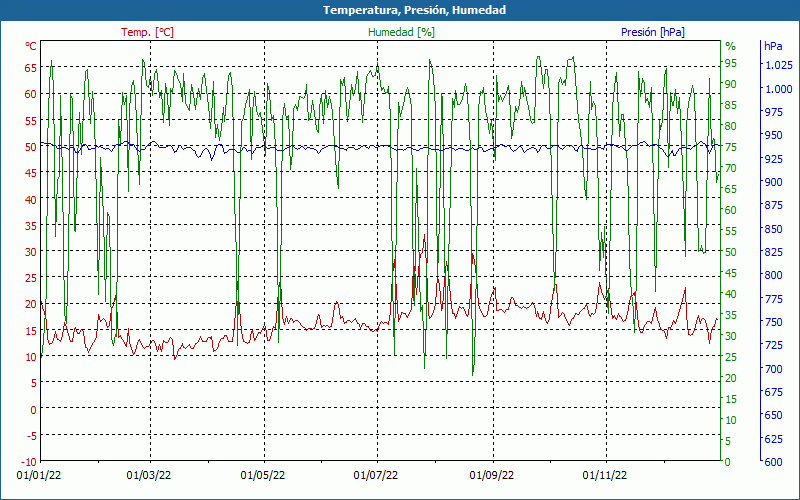This screenshot has height=500, width=800.
Task: Click the '°C' unit label on temperature axis
Action: (31, 46)
